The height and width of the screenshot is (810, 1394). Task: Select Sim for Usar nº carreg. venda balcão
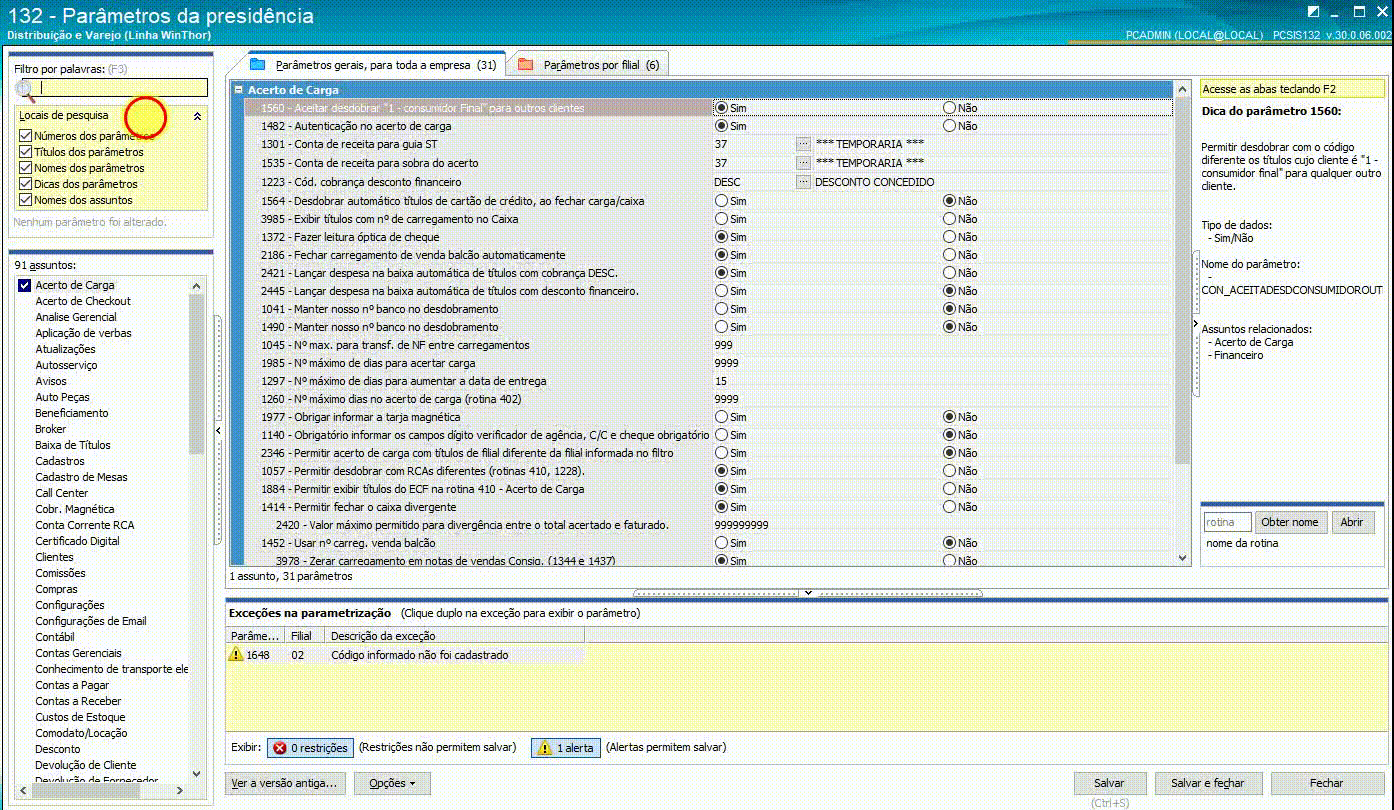point(721,543)
